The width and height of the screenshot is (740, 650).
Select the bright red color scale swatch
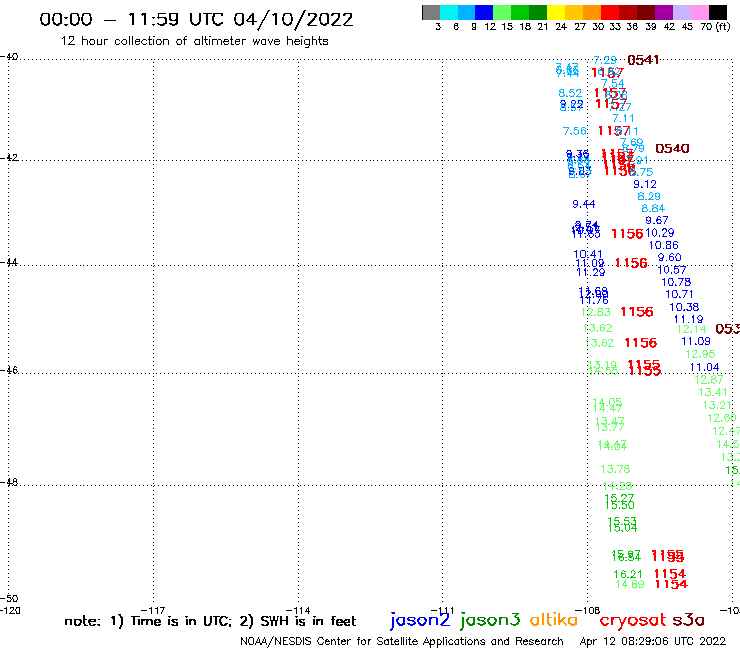click(x=610, y=12)
